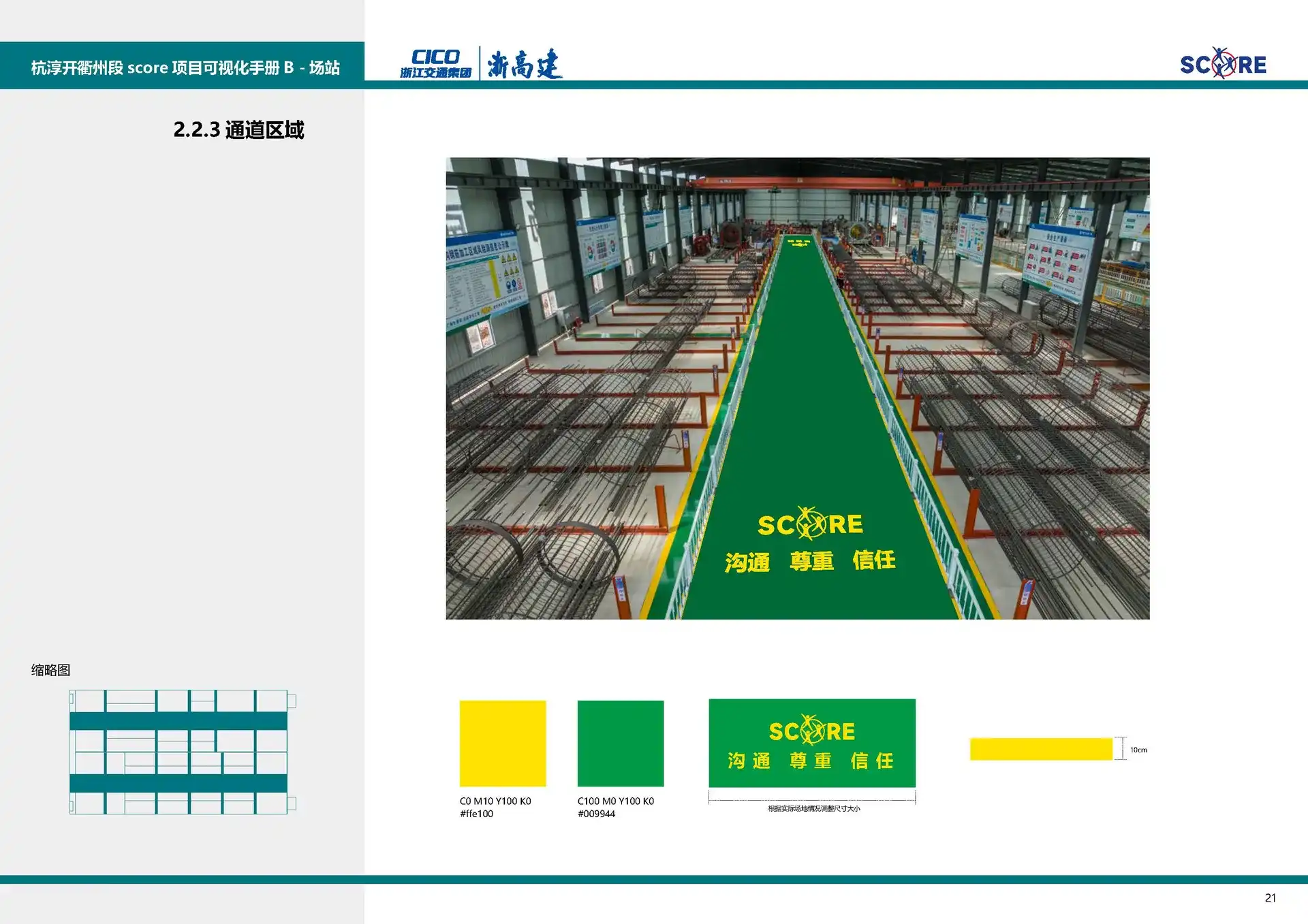This screenshot has height=924, width=1308.
Task: Select the yellow C0 M10 Y100 K0 swatch
Action: pos(503,742)
